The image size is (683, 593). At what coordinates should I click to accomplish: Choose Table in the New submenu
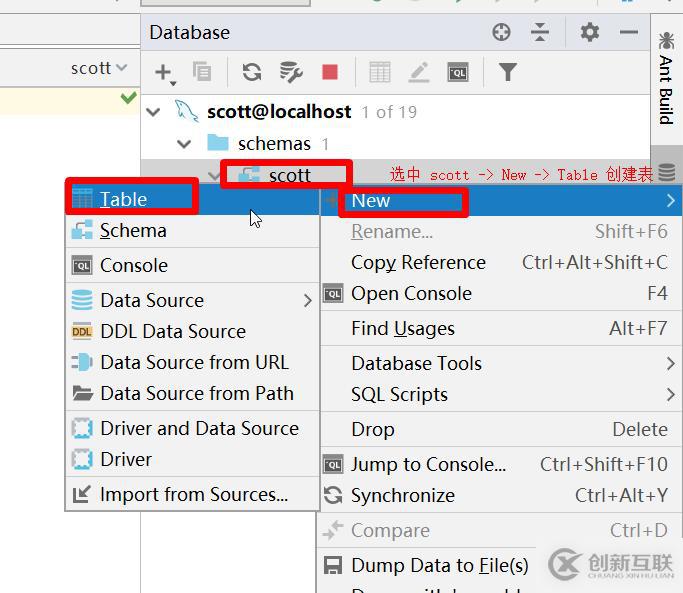pyautogui.click(x=193, y=199)
